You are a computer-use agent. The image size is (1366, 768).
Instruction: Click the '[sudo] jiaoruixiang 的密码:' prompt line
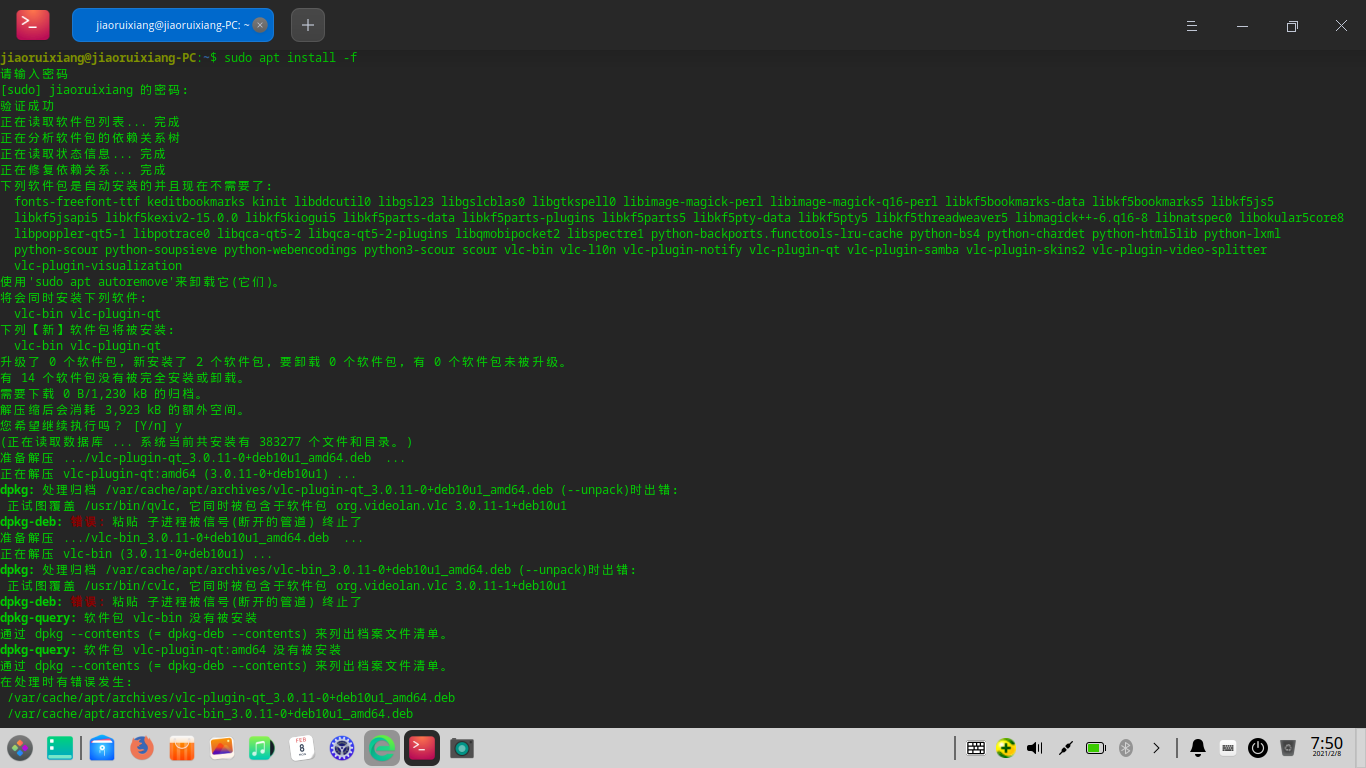pyautogui.click(x=94, y=90)
